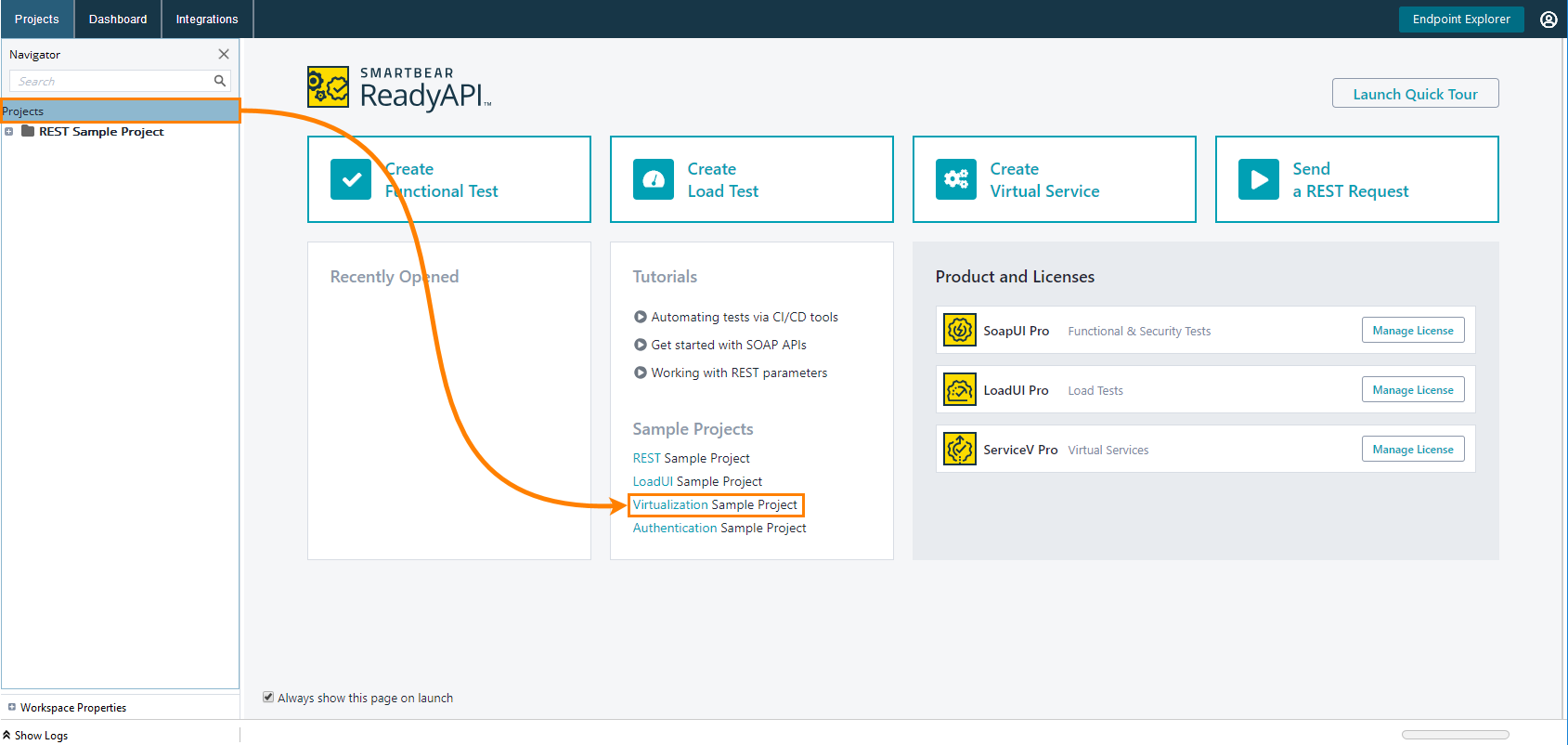Click the Create Functional Test checkmark icon
The image size is (1568, 745).
(351, 179)
